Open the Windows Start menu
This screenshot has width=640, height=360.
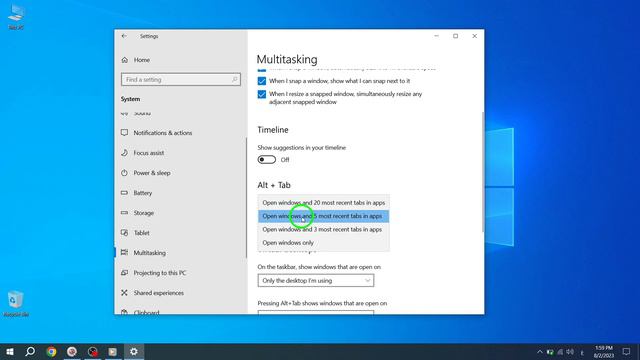(x=10, y=351)
